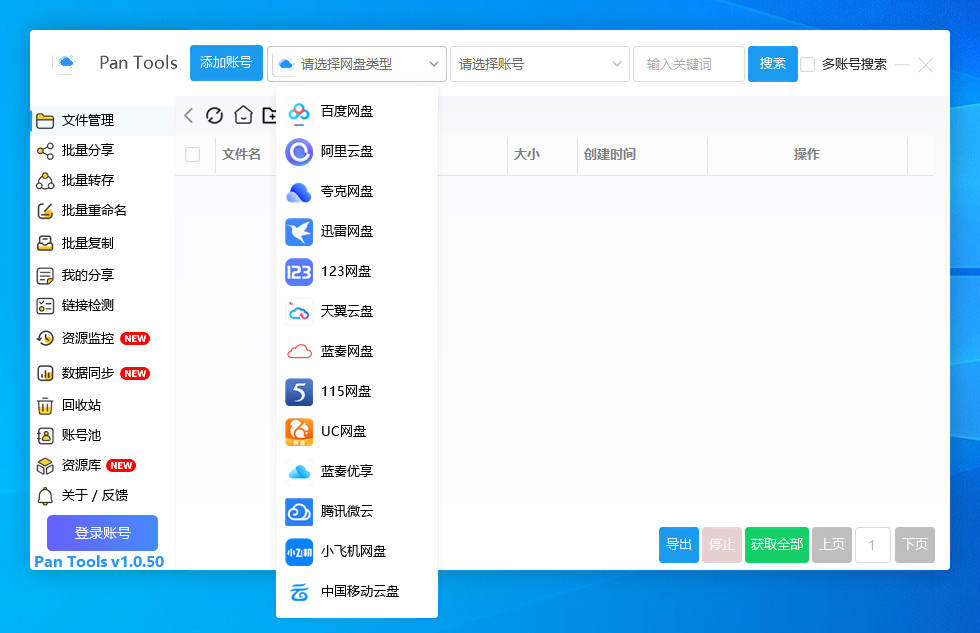
Task: Open the 请选择账号 account dropdown
Action: point(539,63)
